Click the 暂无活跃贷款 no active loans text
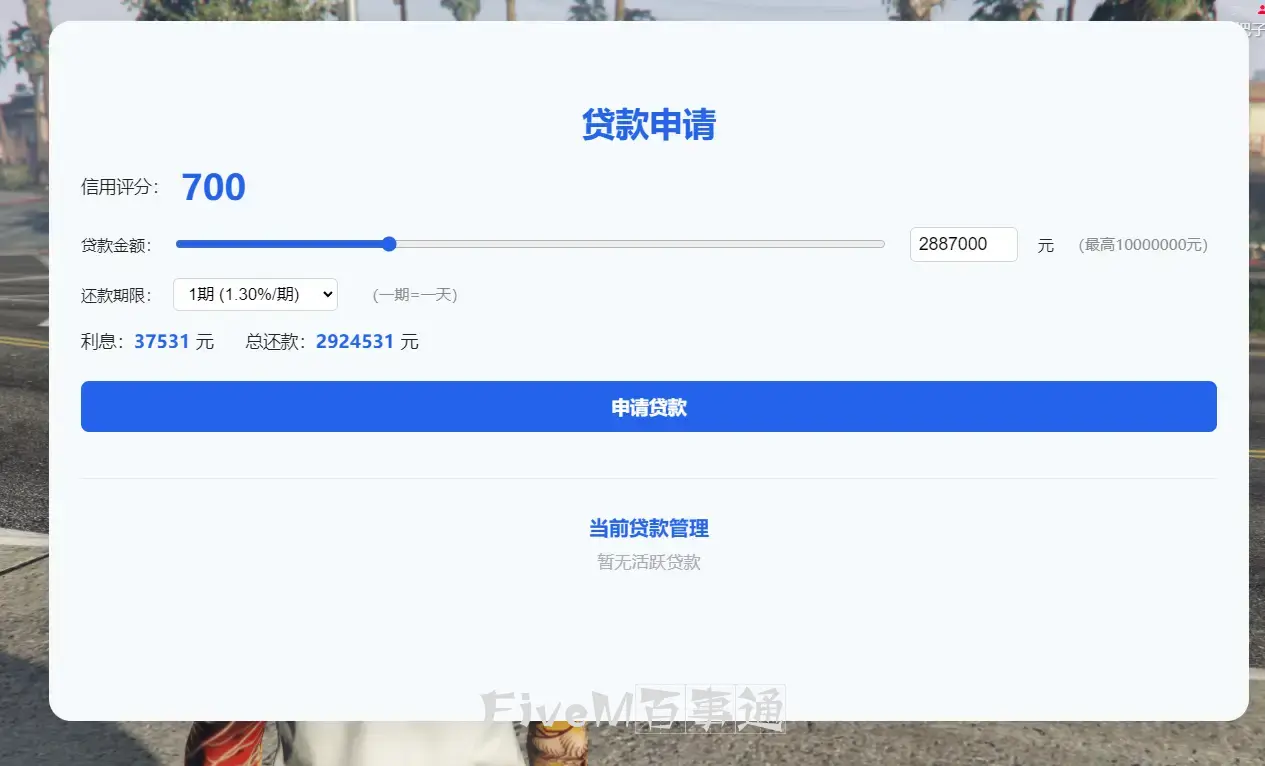Screen dimensions: 1265x766 point(648,561)
